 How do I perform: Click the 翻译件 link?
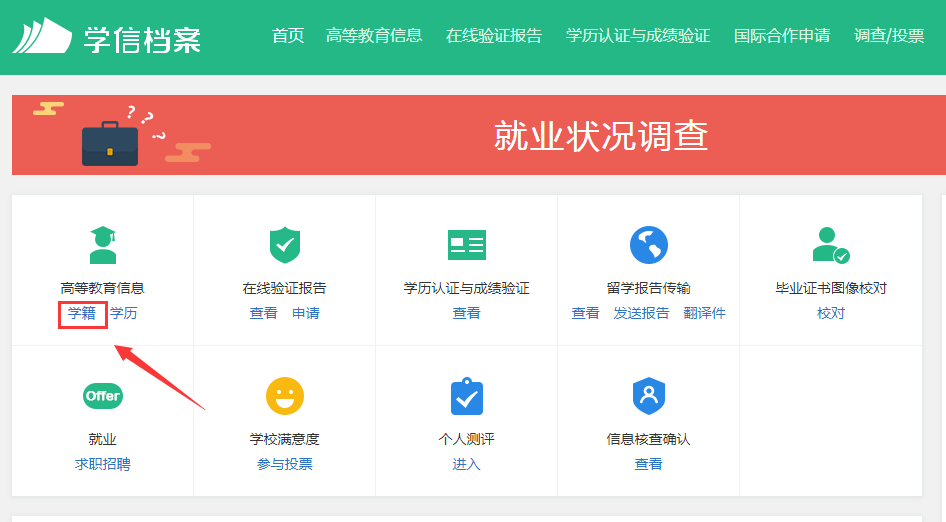(x=705, y=313)
